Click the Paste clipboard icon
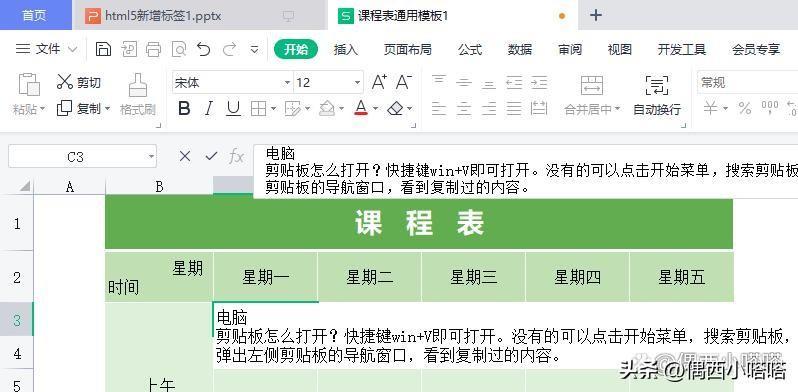798x392 pixels. 29,85
